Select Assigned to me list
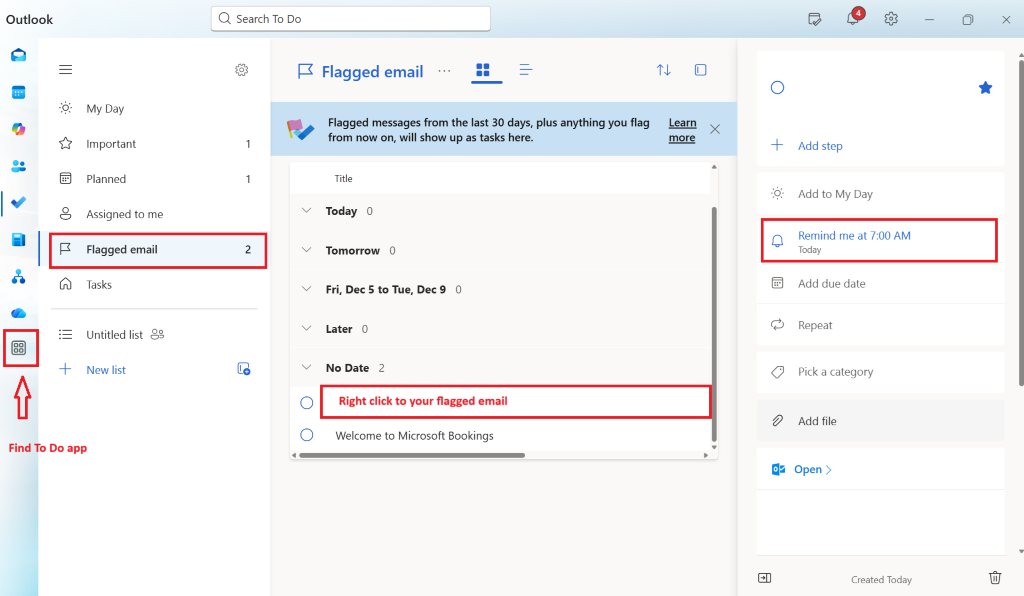Viewport: 1024px width, 596px height. pos(155,214)
